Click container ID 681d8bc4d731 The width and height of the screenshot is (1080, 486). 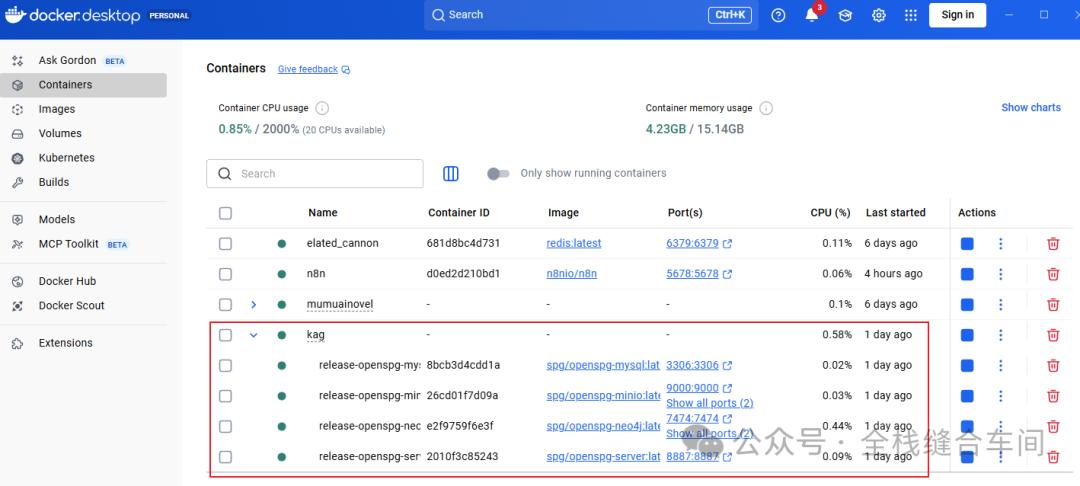(x=464, y=243)
